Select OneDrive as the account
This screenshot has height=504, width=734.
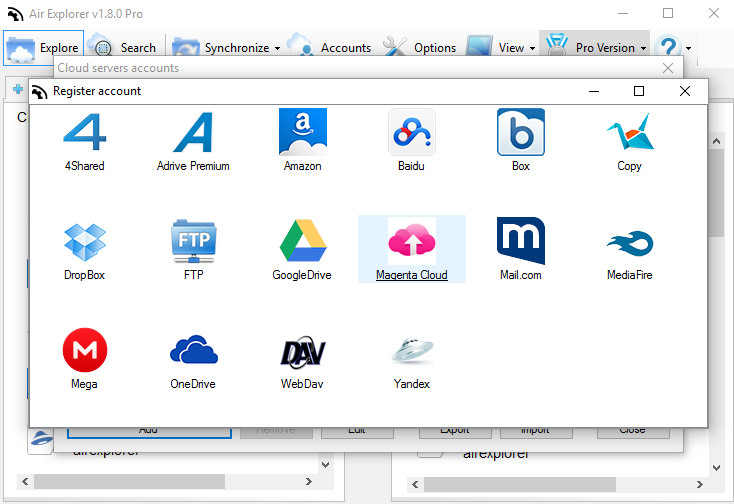(x=193, y=350)
